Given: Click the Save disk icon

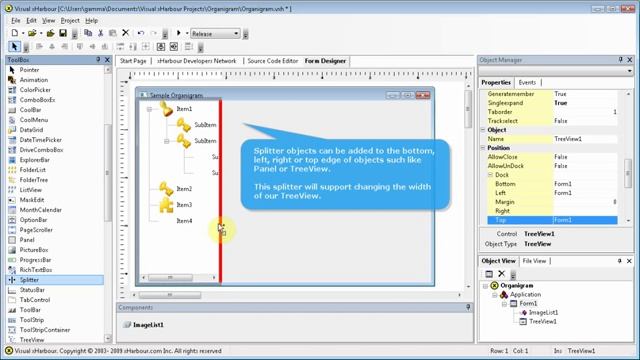Looking at the screenshot, I should pos(63,33).
